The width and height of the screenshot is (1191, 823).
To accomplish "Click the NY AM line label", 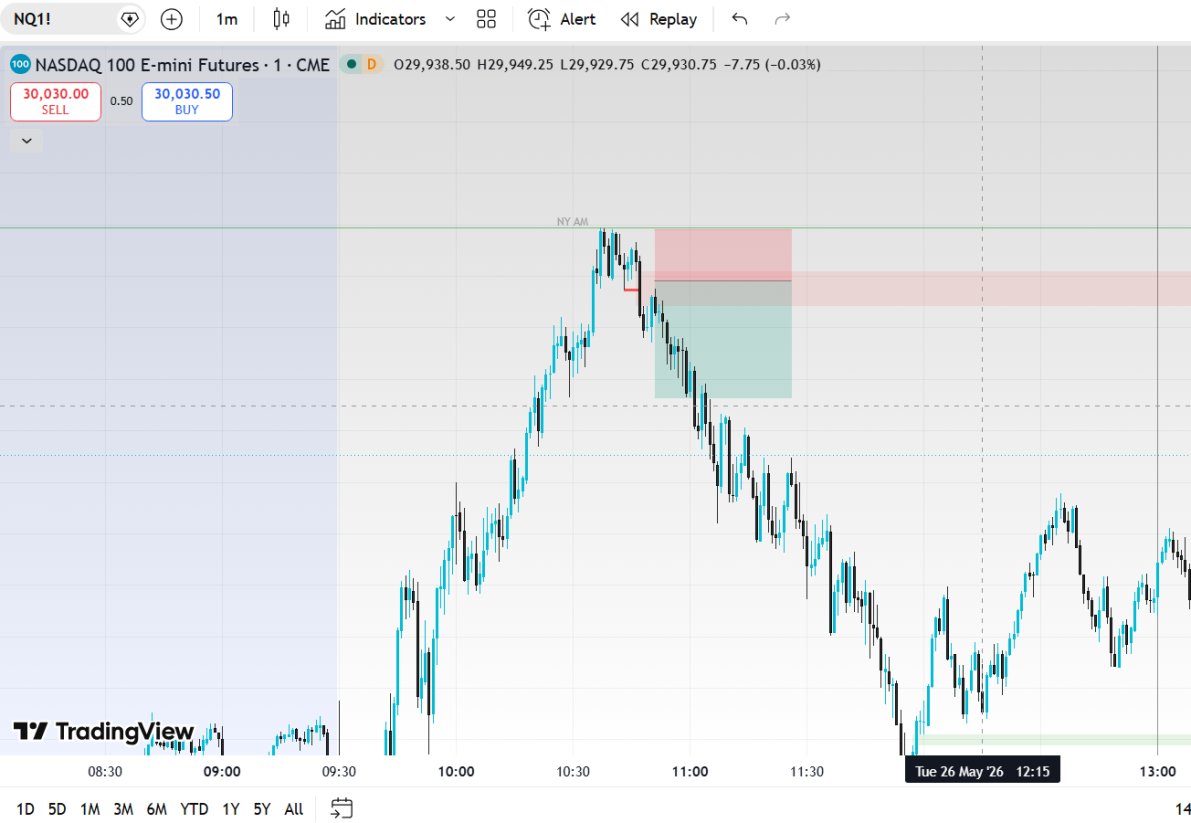I will 572,222.
